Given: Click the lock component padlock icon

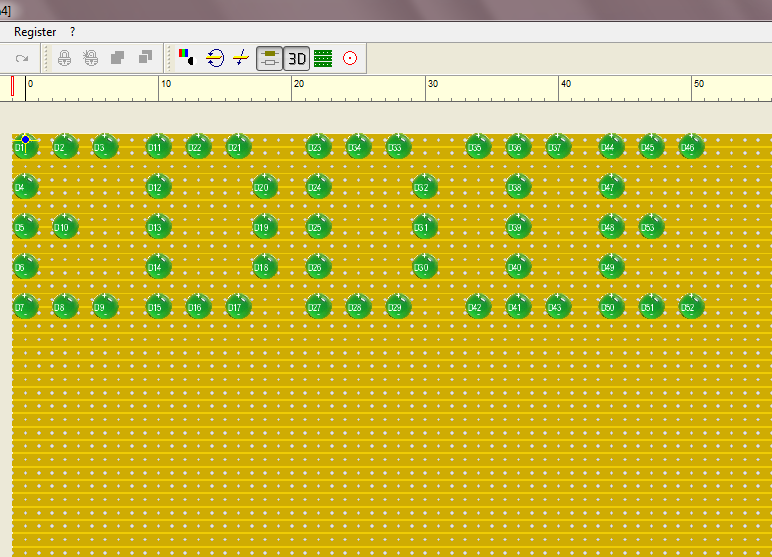Looking at the screenshot, I should 64,58.
